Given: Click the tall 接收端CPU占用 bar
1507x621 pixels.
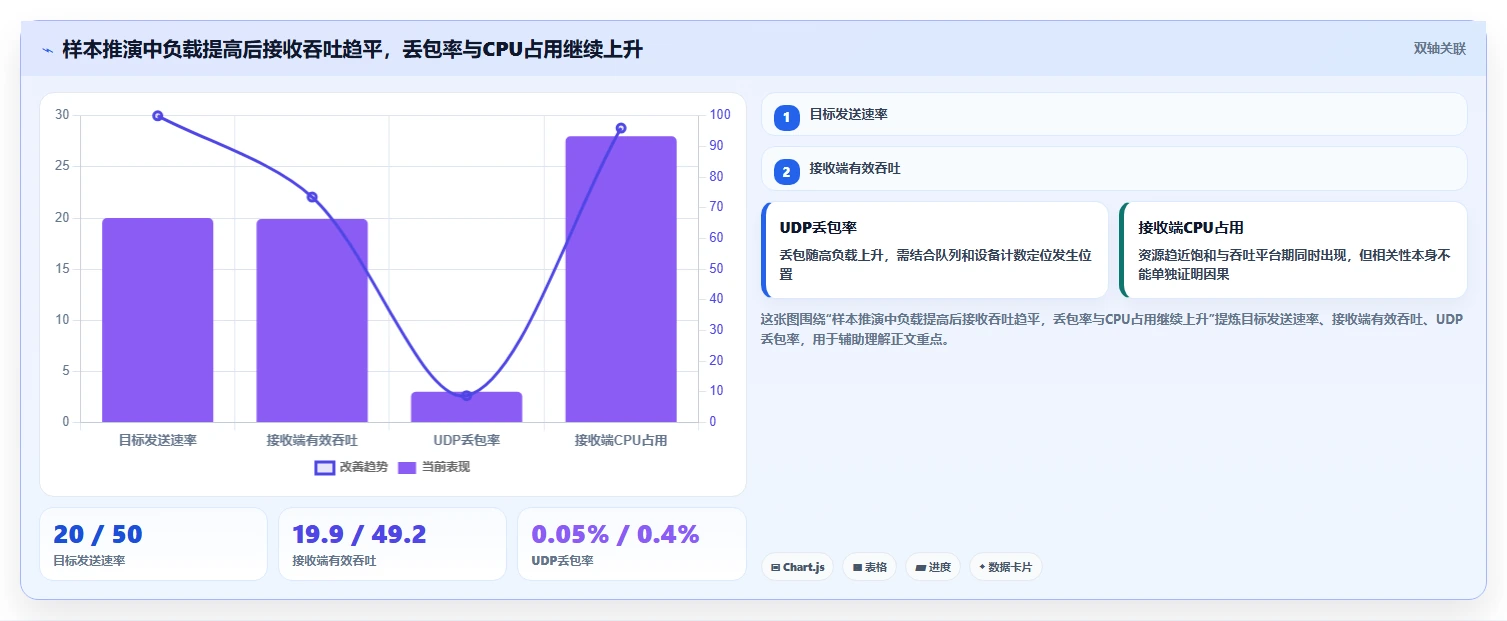Looking at the screenshot, I should tap(621, 279).
